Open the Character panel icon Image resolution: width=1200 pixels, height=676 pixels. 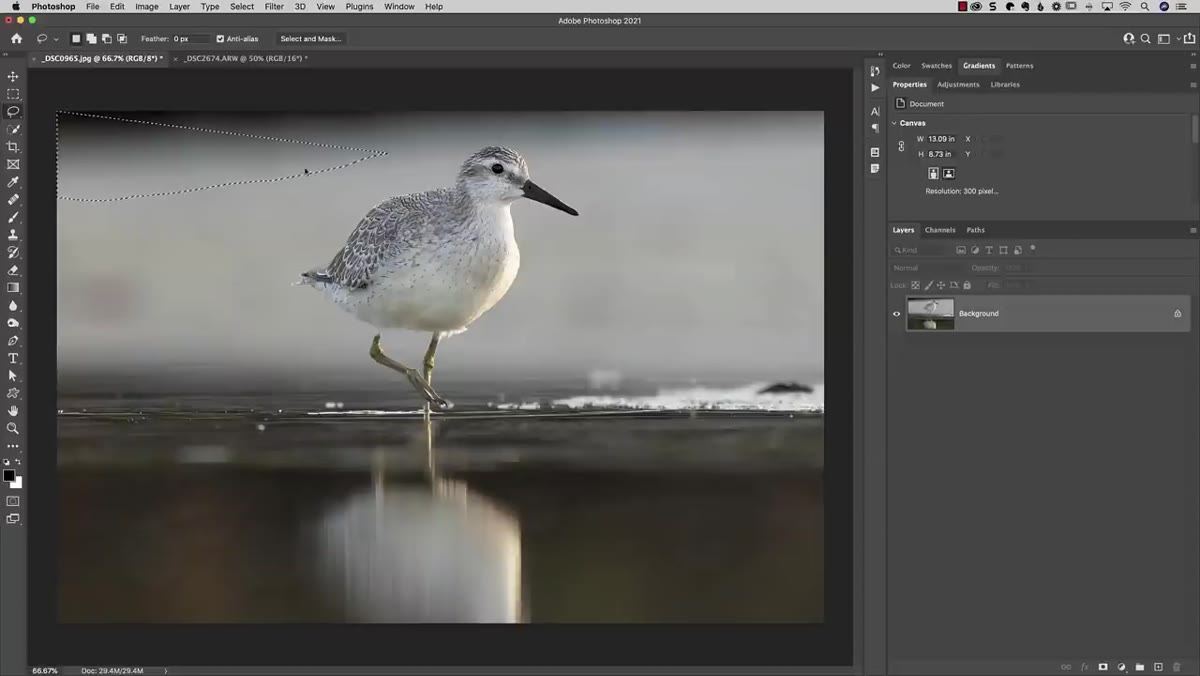point(875,111)
